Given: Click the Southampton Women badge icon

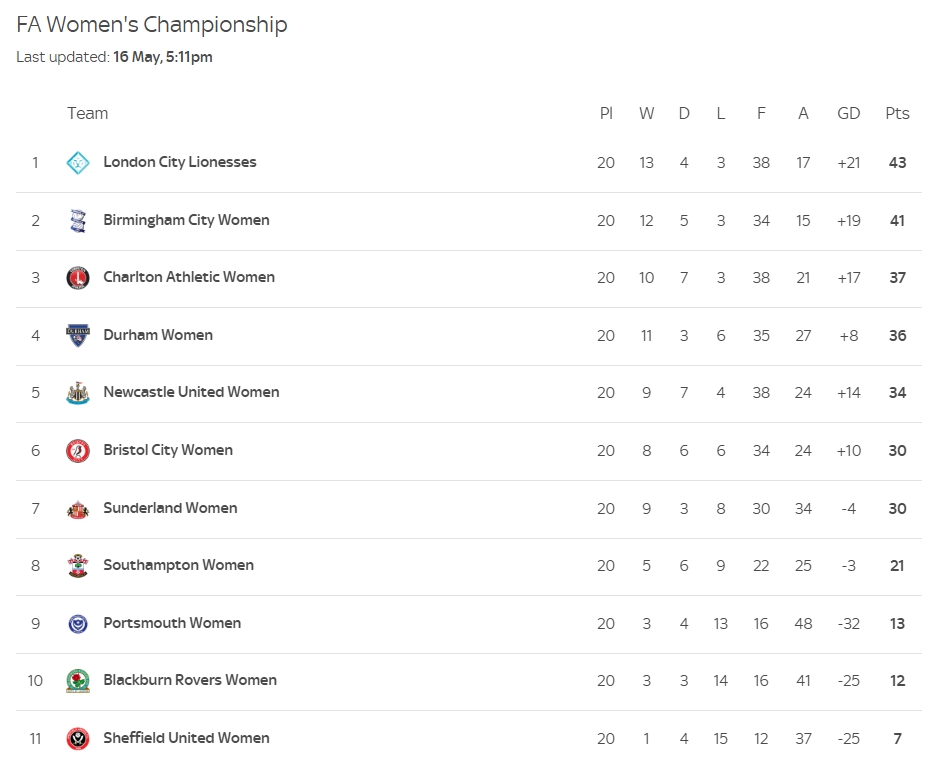Looking at the screenshot, I should 78,566.
